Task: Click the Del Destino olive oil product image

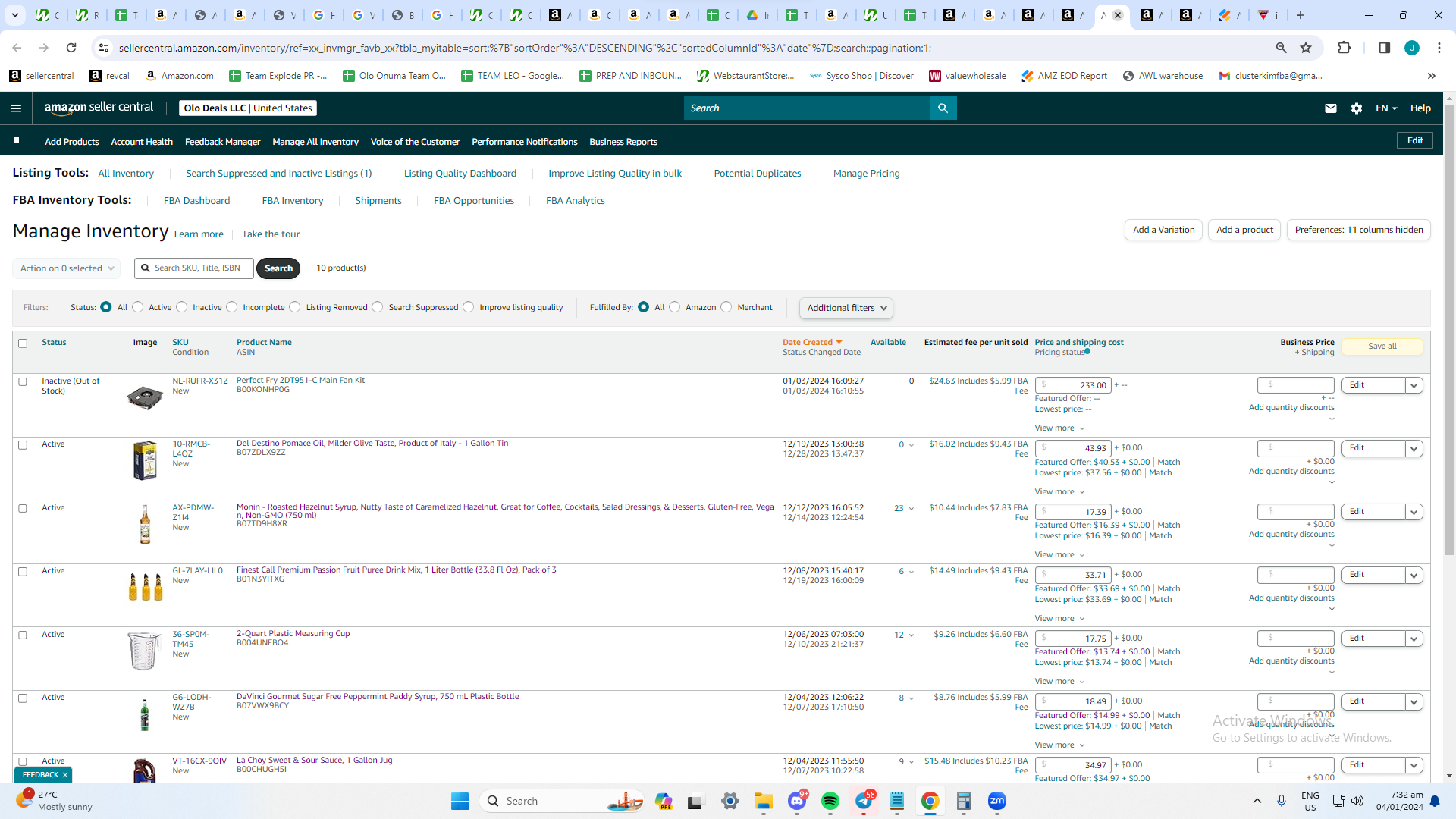Action: (144, 461)
